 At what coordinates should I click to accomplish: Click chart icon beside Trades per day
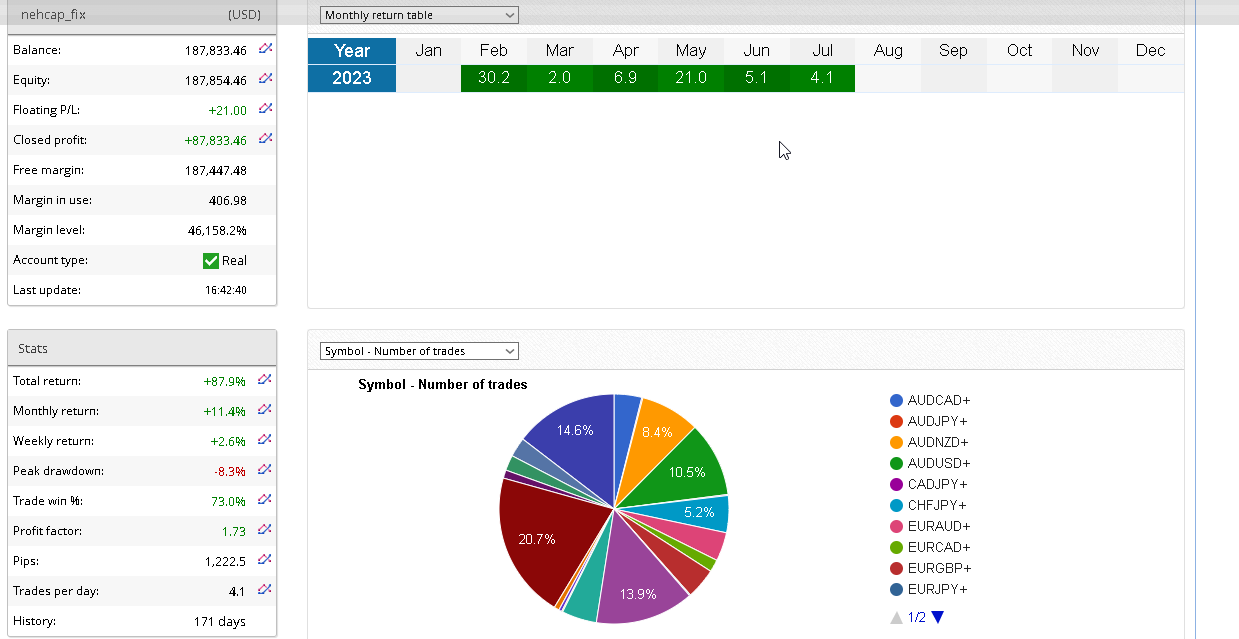[x=265, y=590]
